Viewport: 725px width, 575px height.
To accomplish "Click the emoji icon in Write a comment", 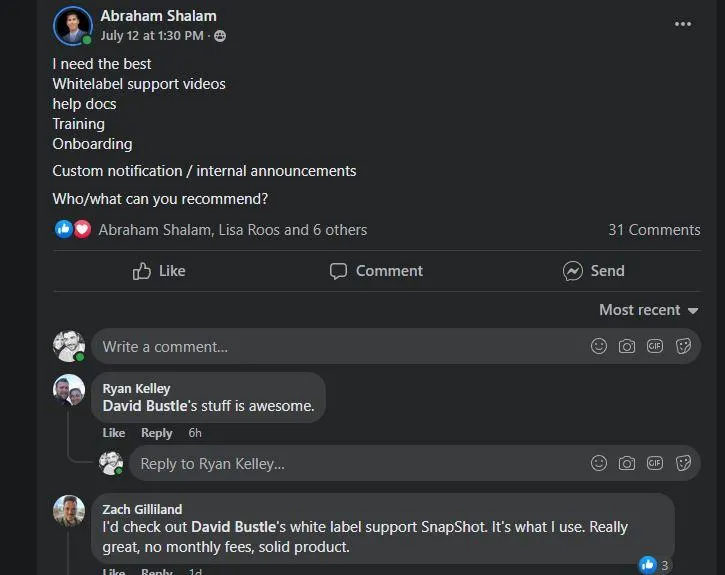I will coord(599,346).
